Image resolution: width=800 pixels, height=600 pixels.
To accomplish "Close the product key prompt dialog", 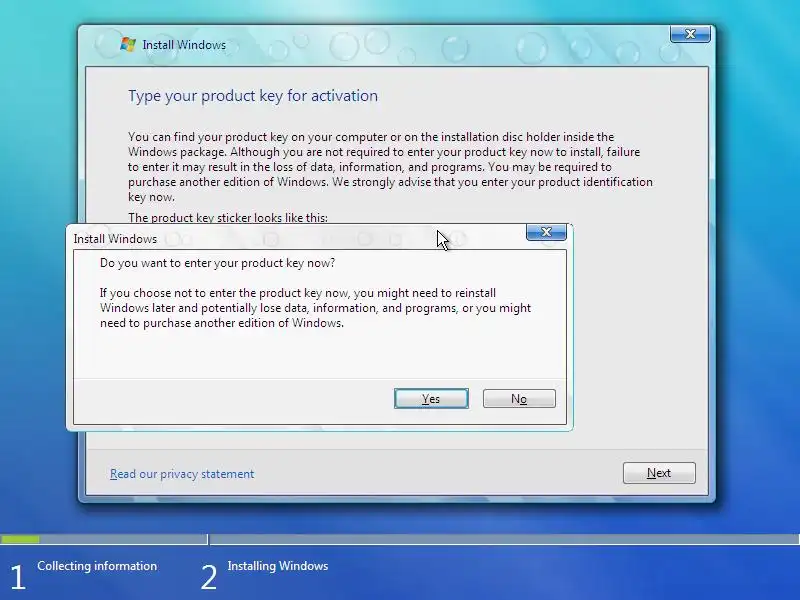I will tap(546, 232).
